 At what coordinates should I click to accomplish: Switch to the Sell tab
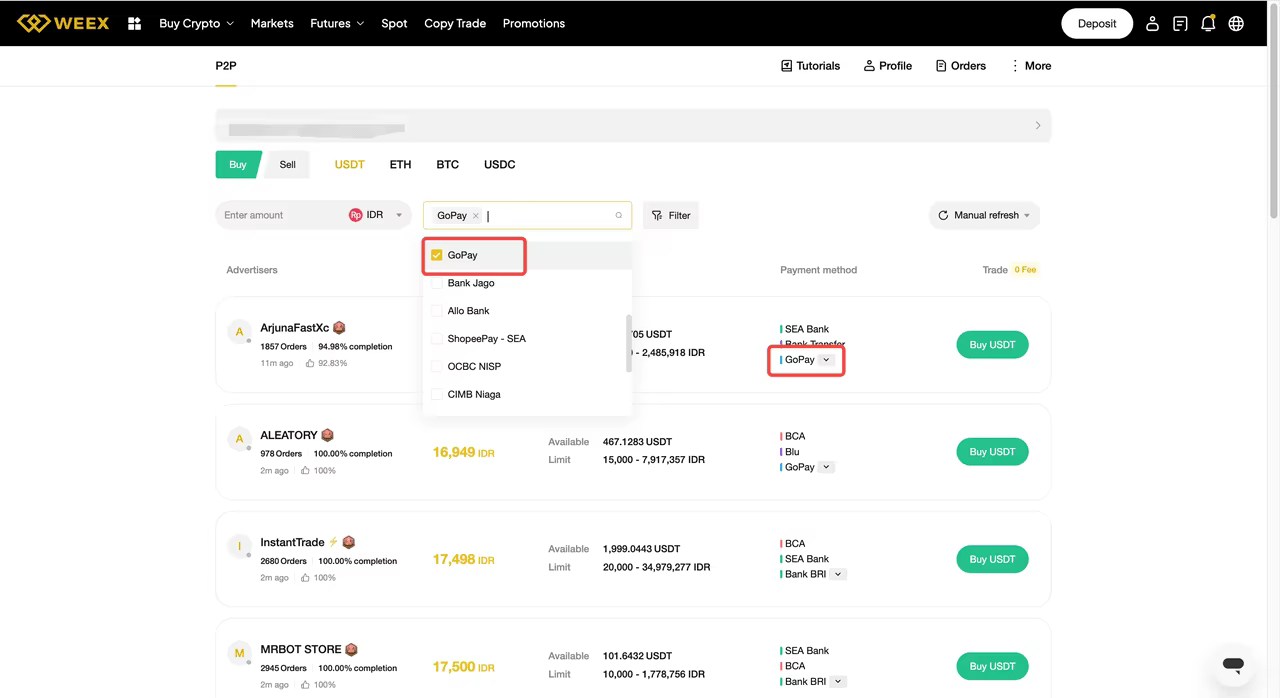tap(287, 164)
